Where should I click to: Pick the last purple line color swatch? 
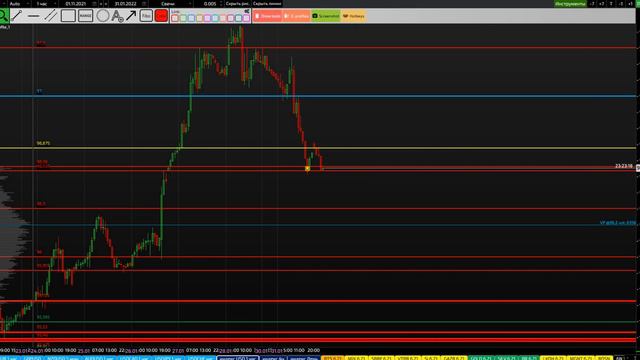point(246,18)
